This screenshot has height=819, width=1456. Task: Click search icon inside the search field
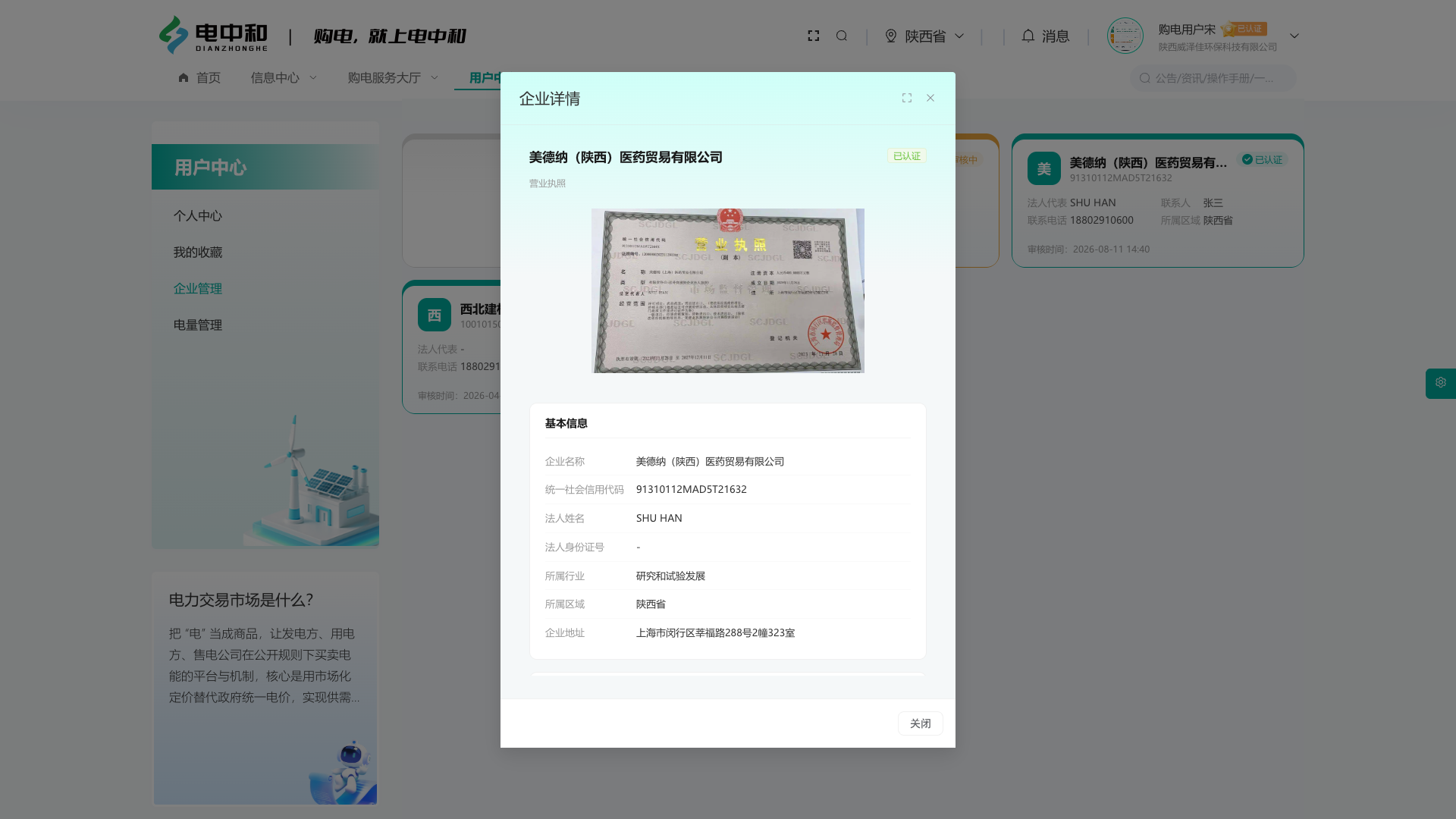[1145, 78]
